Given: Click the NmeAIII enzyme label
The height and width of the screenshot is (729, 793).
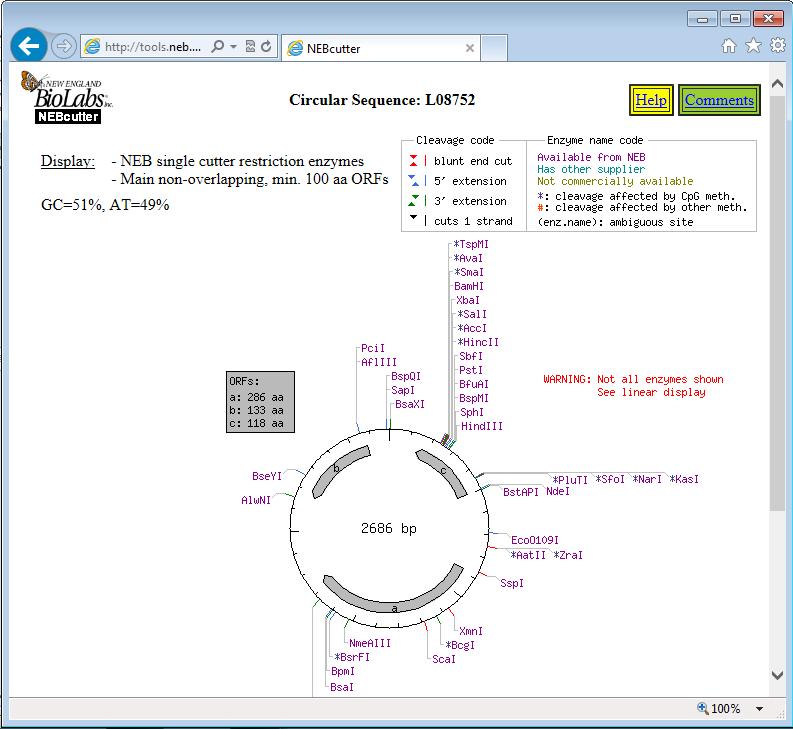Looking at the screenshot, I should pyautogui.click(x=370, y=644).
